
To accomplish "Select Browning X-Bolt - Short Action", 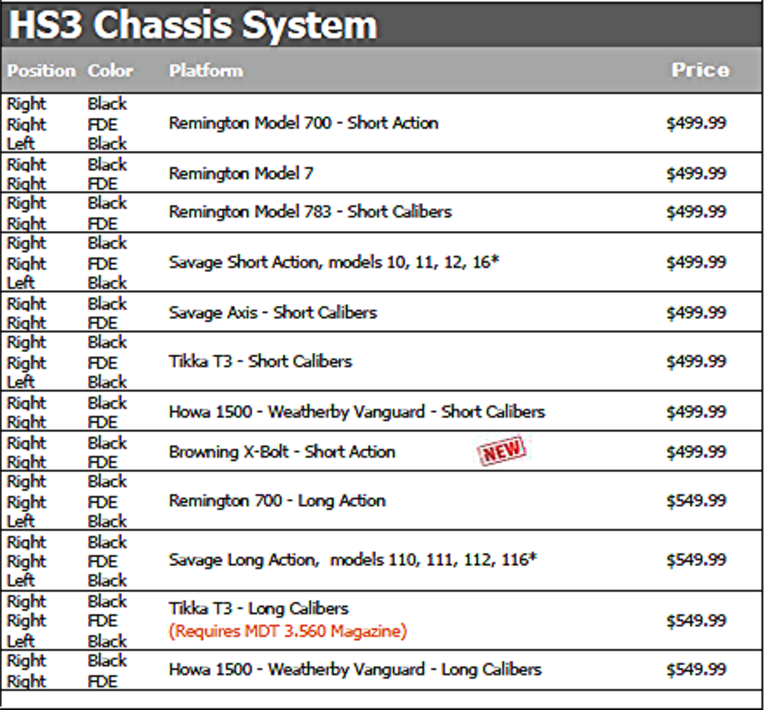I will pyautogui.click(x=282, y=452).
